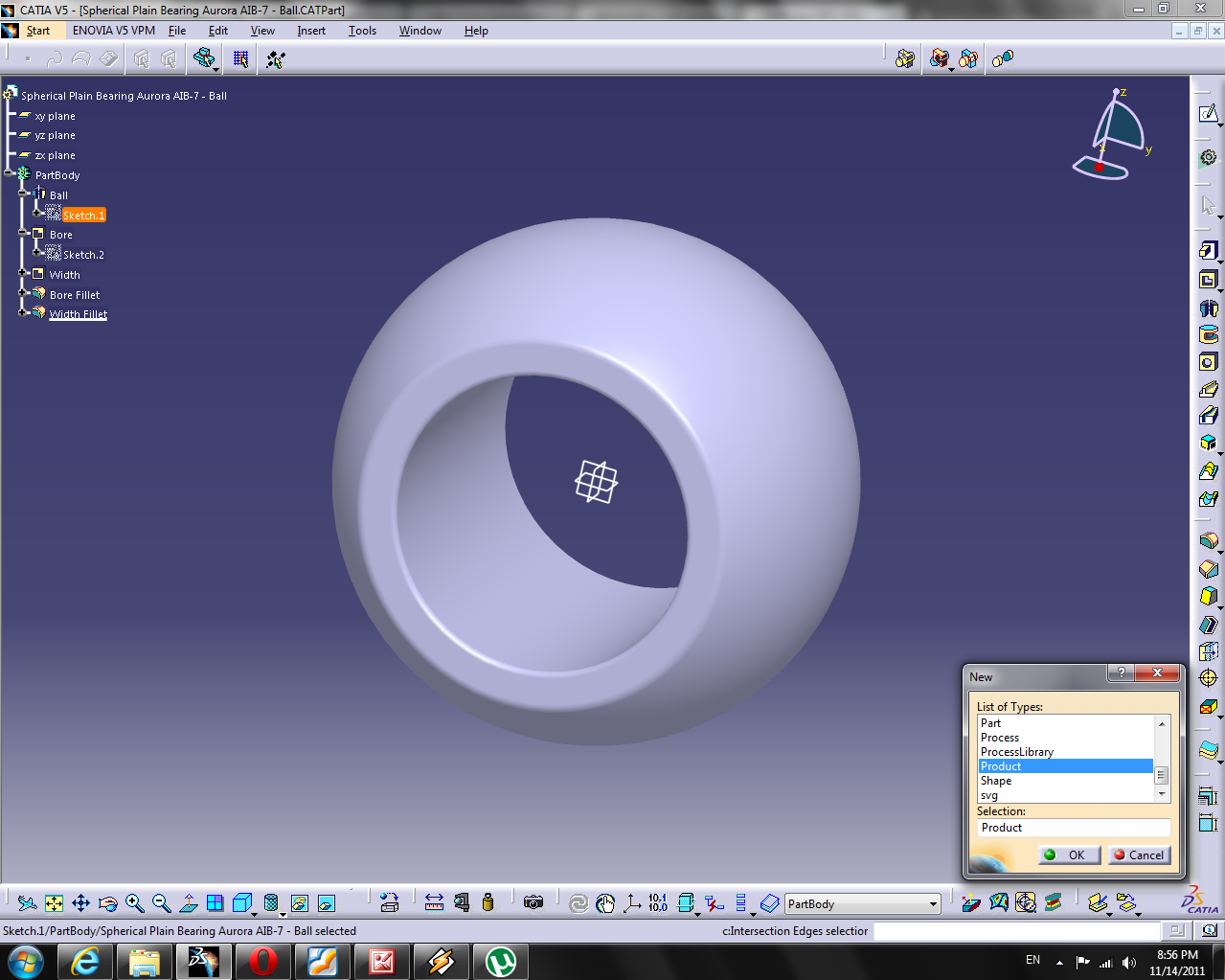
Task: Open the File menu
Action: [x=177, y=31]
